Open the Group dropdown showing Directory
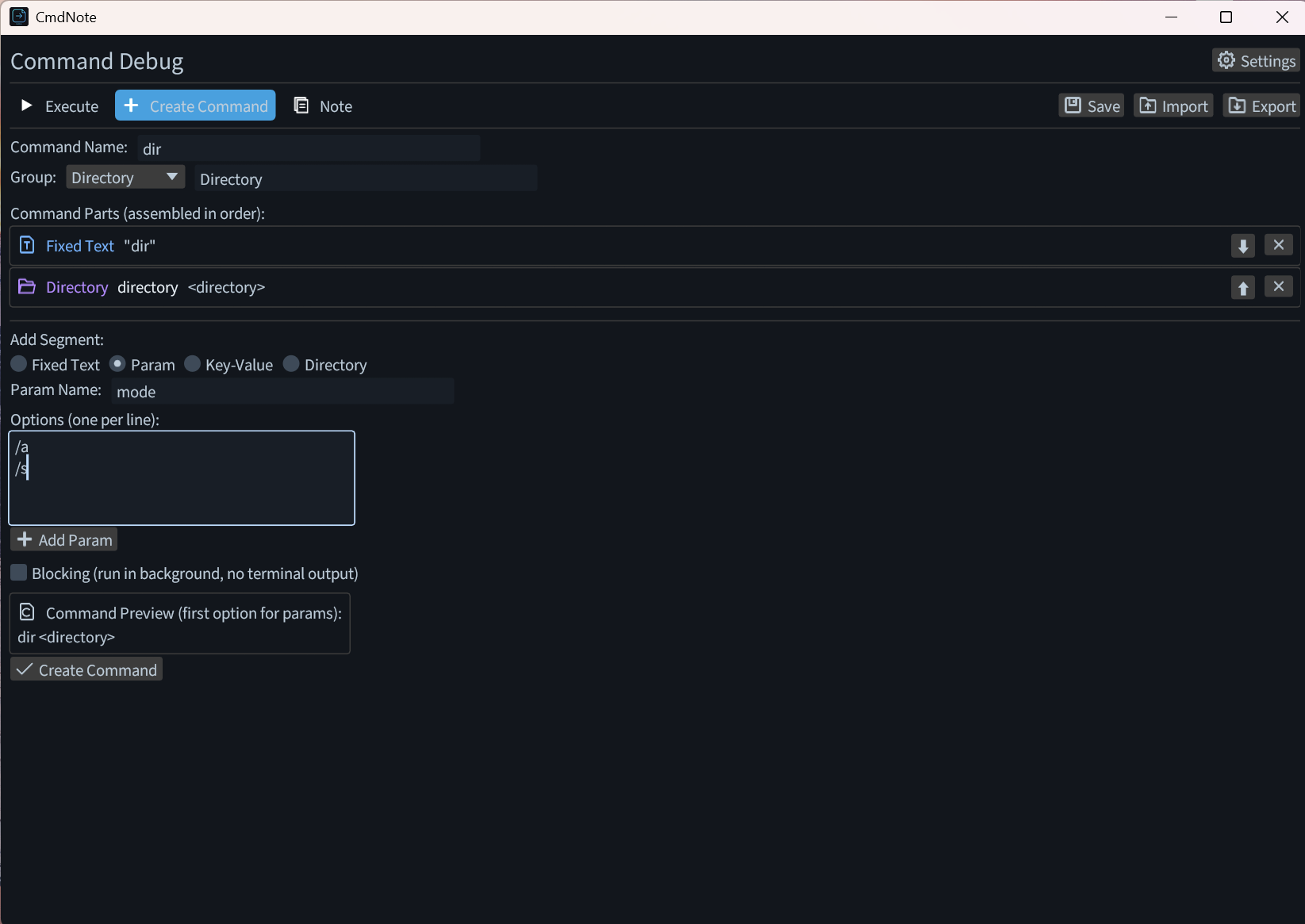The height and width of the screenshot is (924, 1305). [125, 178]
